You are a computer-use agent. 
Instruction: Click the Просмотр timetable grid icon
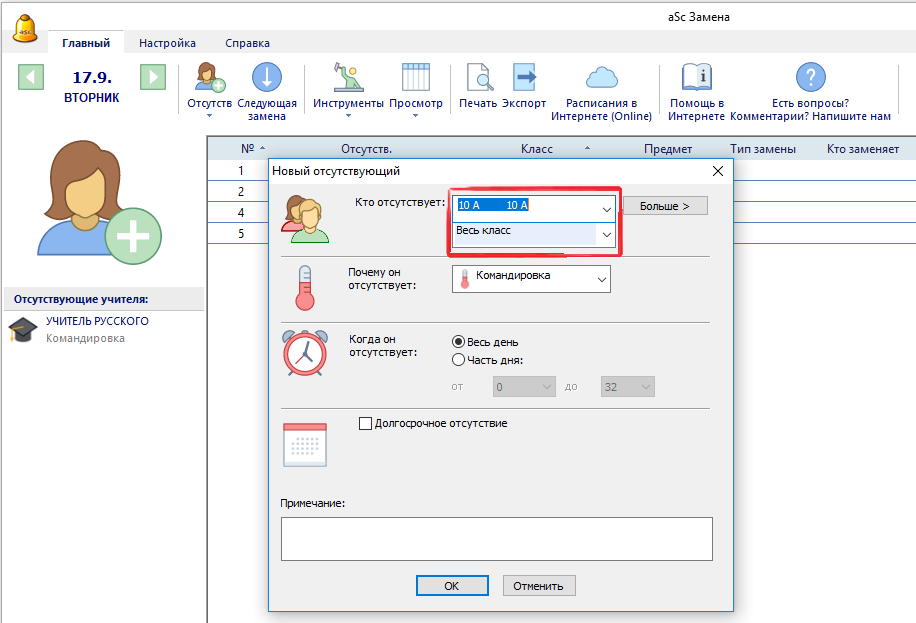pos(415,78)
